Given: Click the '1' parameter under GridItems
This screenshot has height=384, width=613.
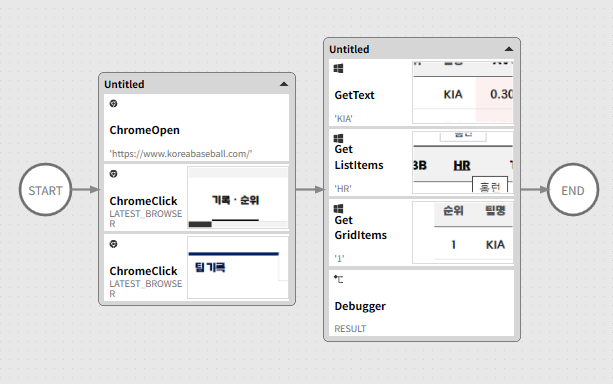Looking at the screenshot, I should 339,258.
